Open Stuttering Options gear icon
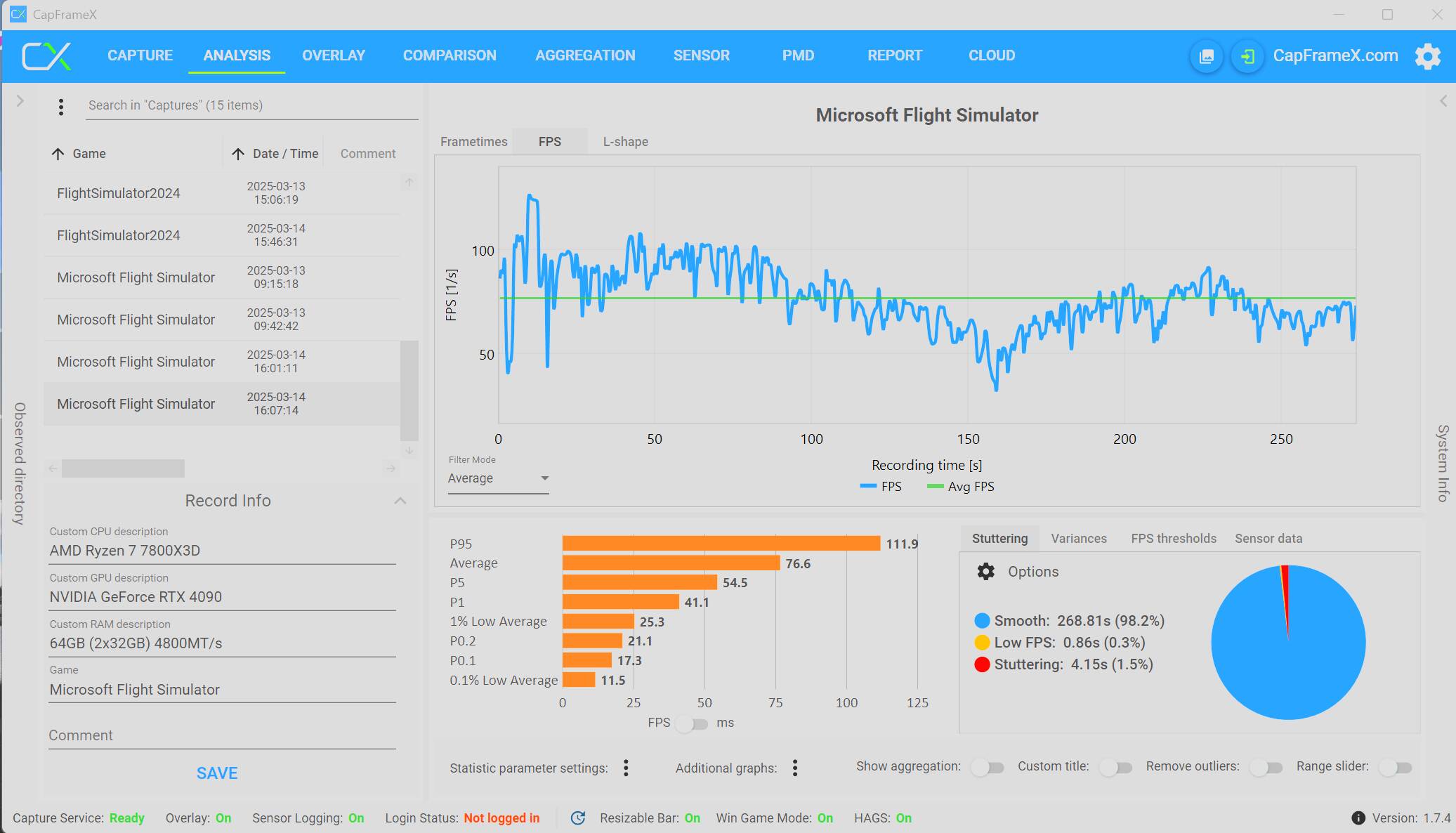The width and height of the screenshot is (1456, 833). [x=986, y=572]
